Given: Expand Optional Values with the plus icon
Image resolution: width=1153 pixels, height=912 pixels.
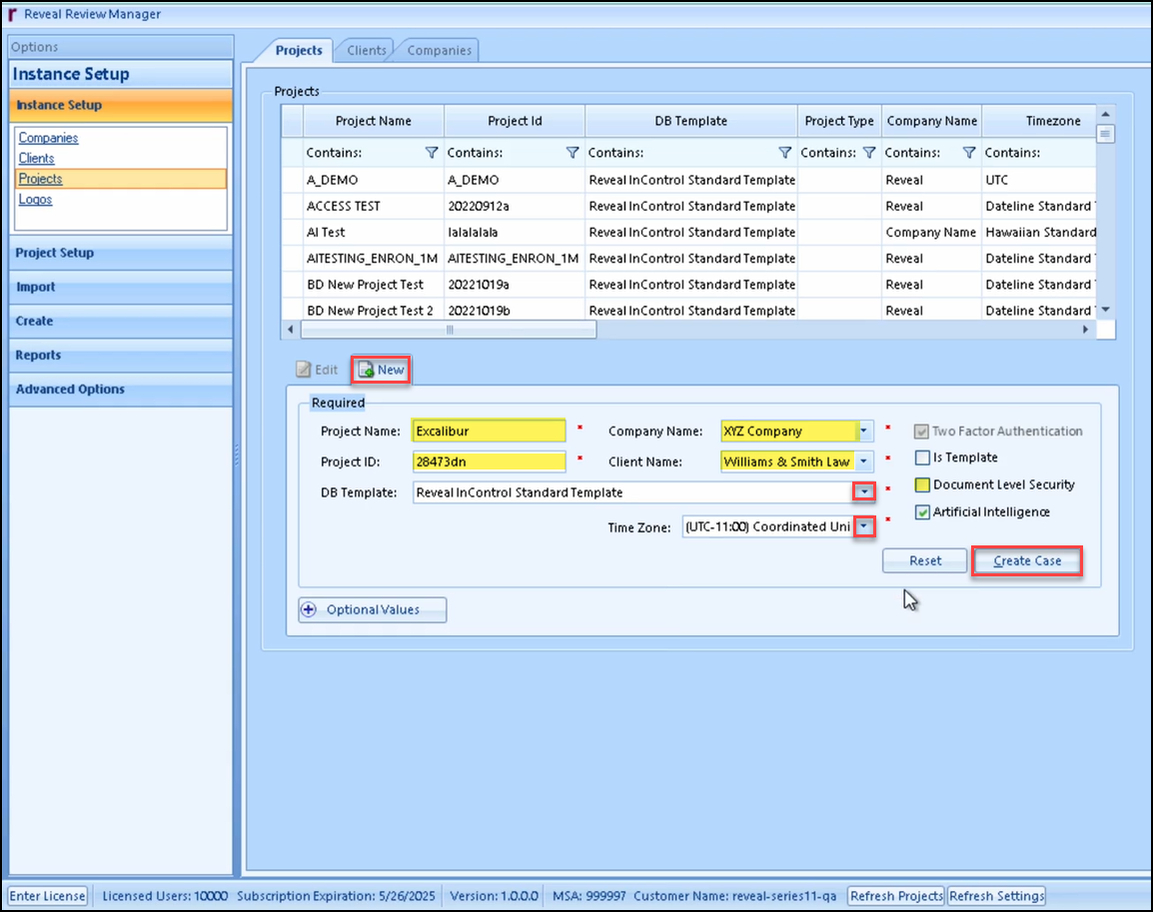Looking at the screenshot, I should click(308, 610).
